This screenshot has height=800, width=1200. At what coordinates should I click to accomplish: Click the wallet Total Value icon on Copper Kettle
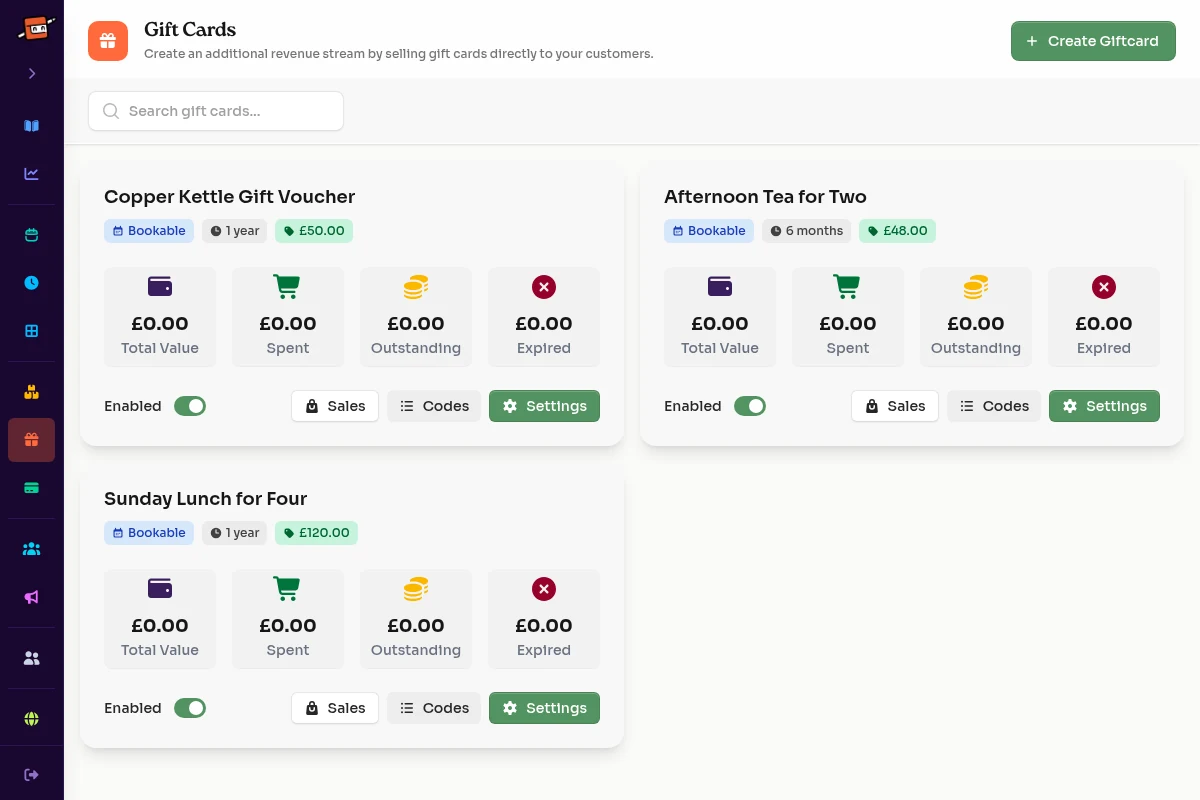(160, 287)
